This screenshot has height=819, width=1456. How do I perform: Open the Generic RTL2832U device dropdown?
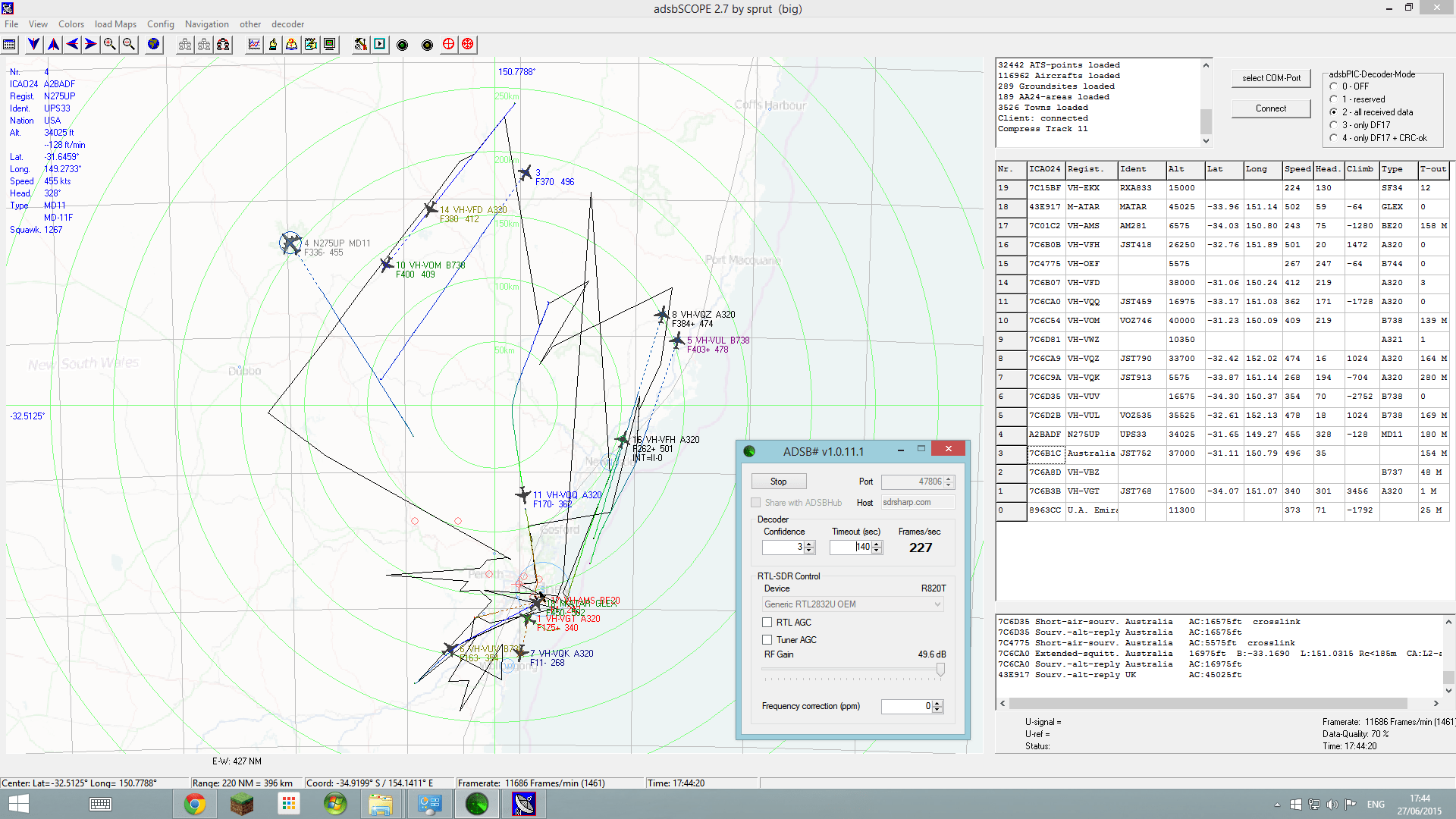(853, 604)
